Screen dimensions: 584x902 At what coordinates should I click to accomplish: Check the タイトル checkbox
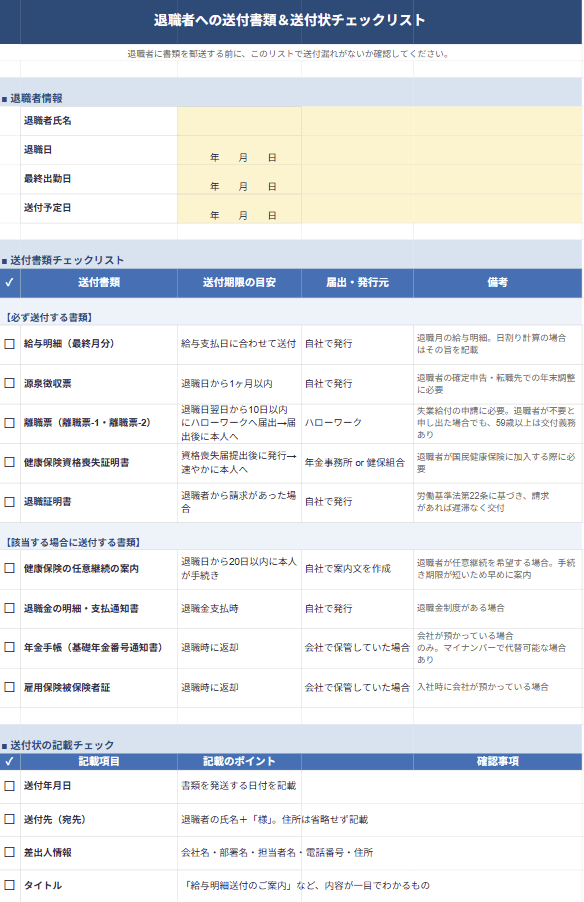pos(10,885)
